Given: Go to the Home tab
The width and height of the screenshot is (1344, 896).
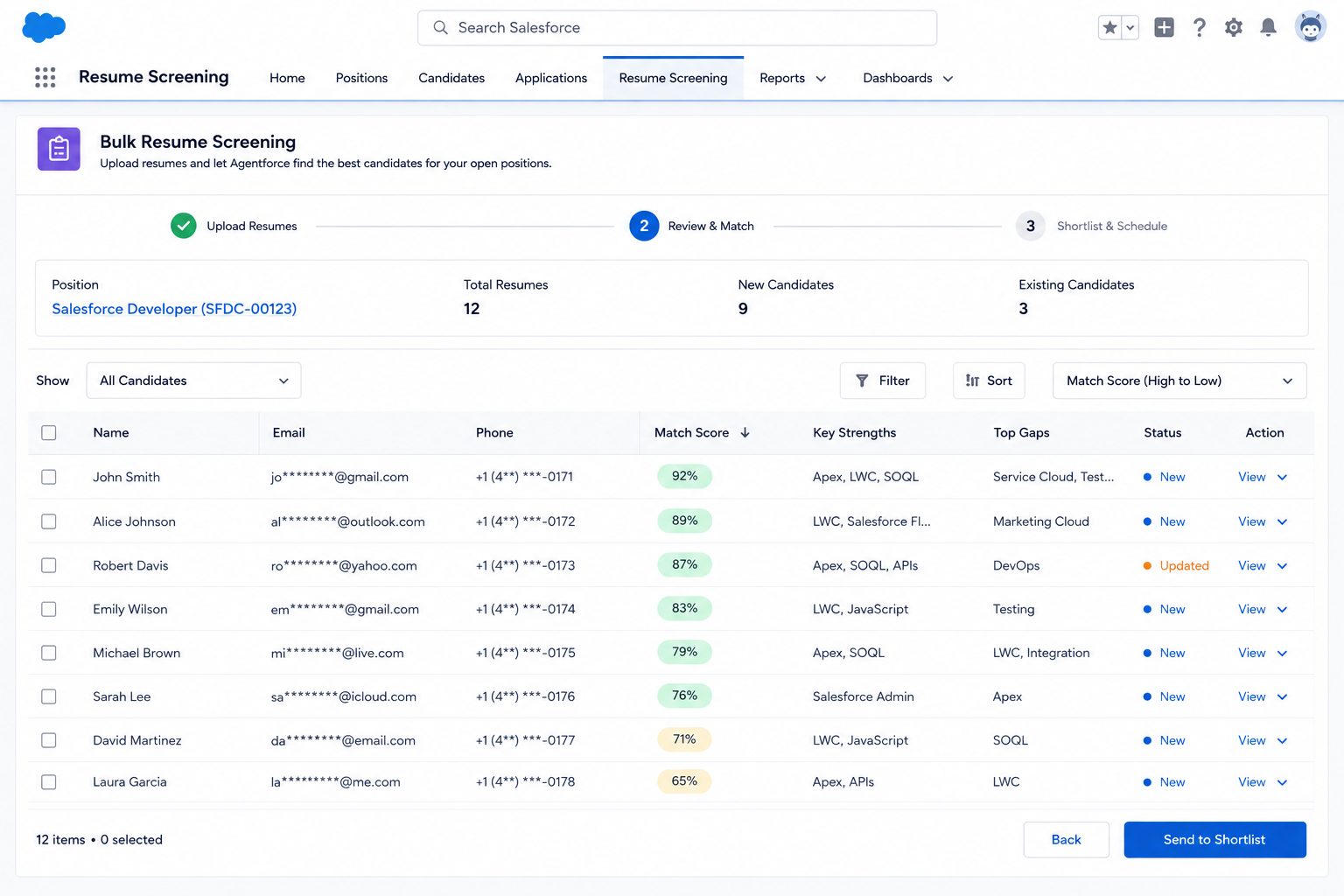Looking at the screenshot, I should [x=287, y=78].
